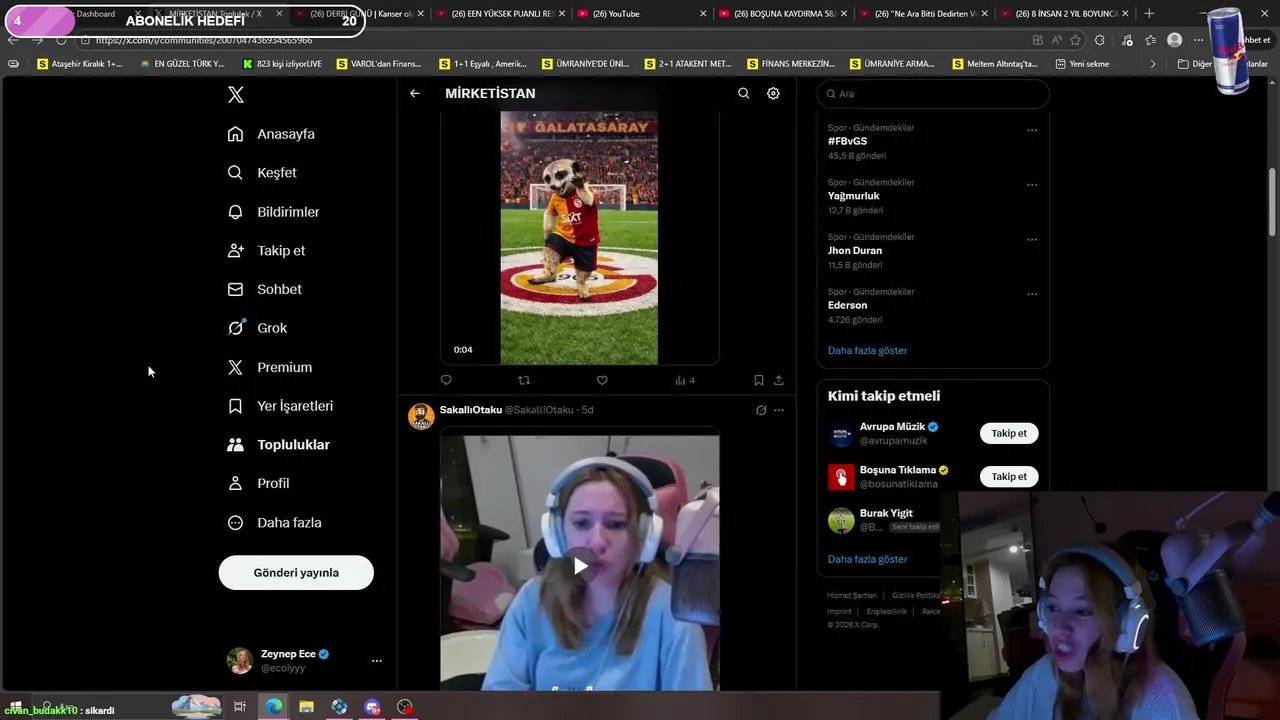Viewport: 1280px width, 720px height.
Task: Switch to BOŞUNA KAYDIRMA browser tab
Action: coord(784,14)
